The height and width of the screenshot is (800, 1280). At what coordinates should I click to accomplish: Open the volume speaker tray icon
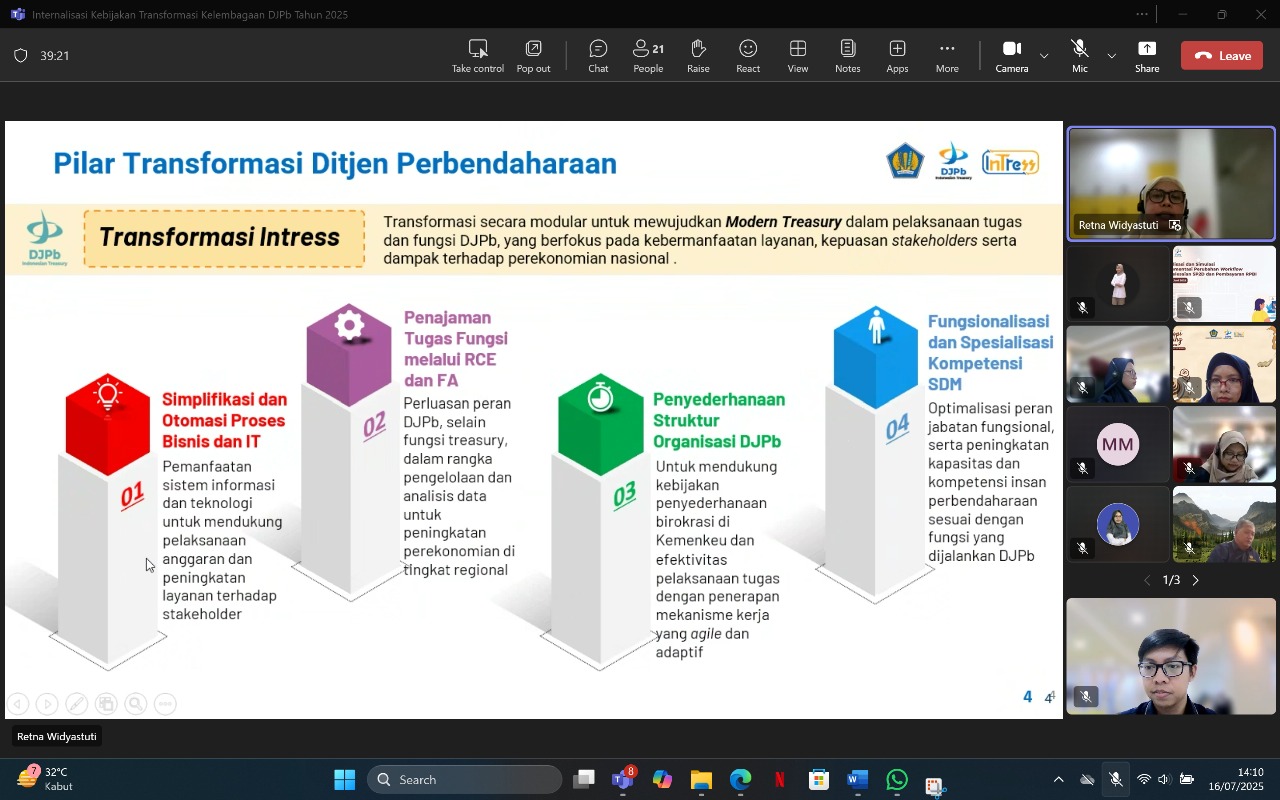[1165, 779]
